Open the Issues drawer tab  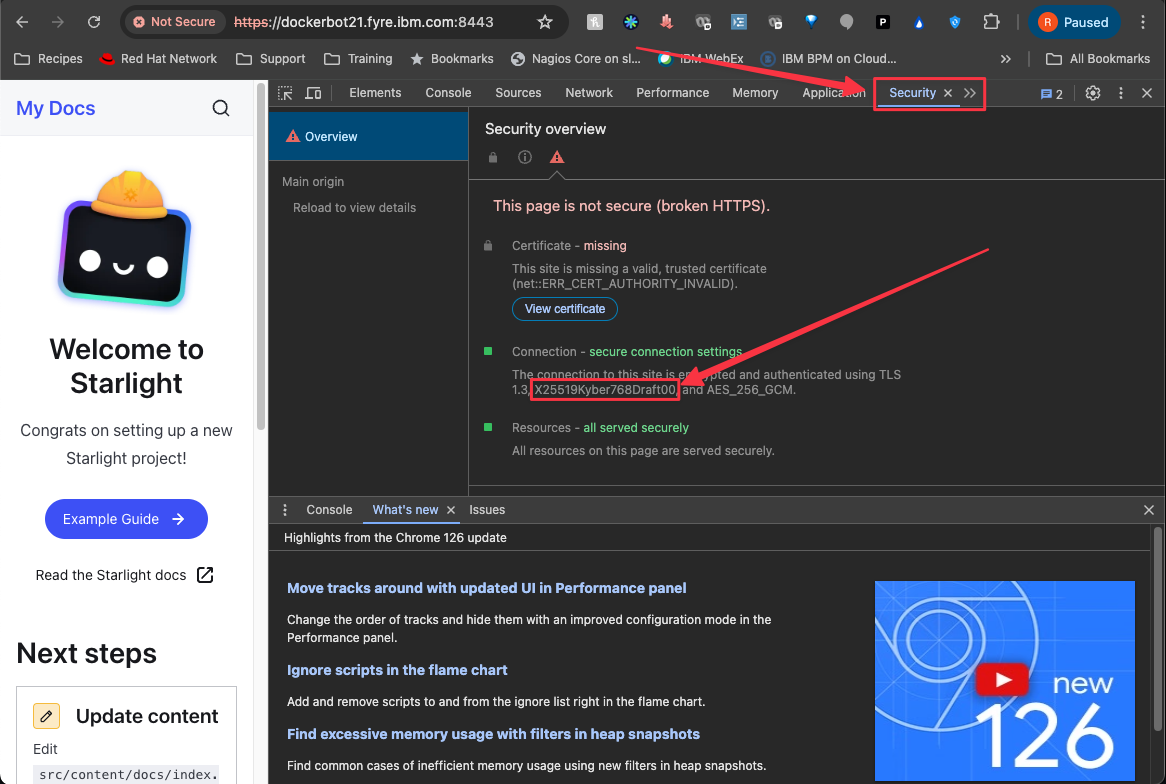[x=487, y=510]
